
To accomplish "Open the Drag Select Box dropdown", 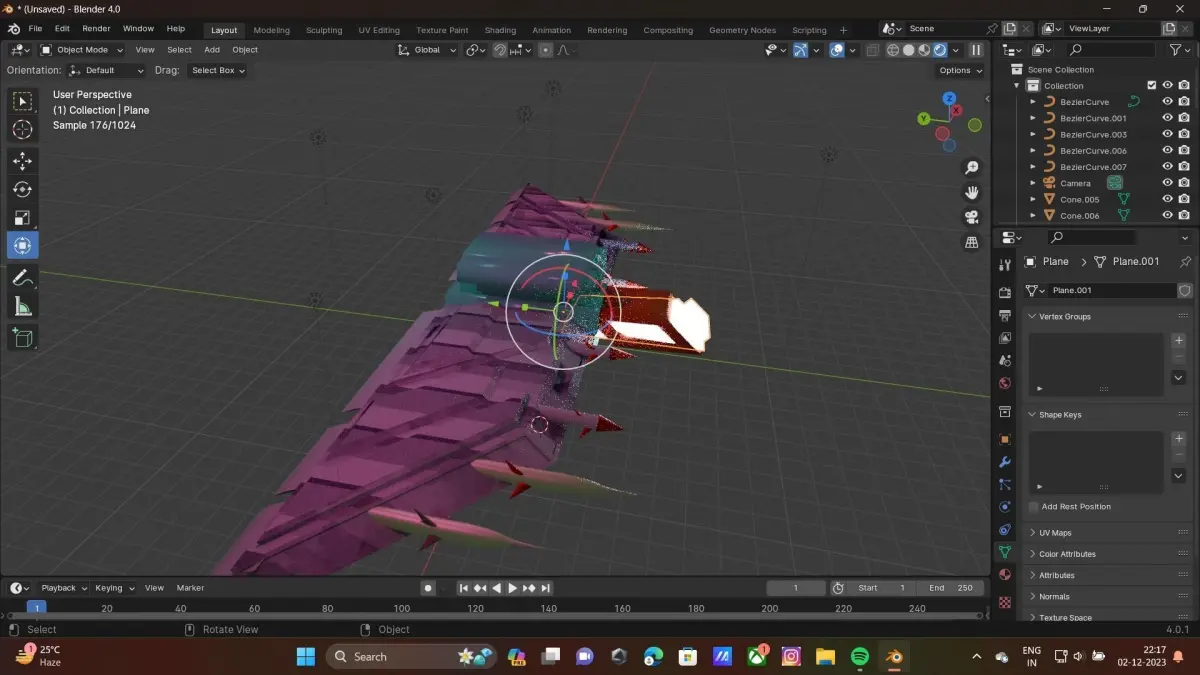I will 217,70.
